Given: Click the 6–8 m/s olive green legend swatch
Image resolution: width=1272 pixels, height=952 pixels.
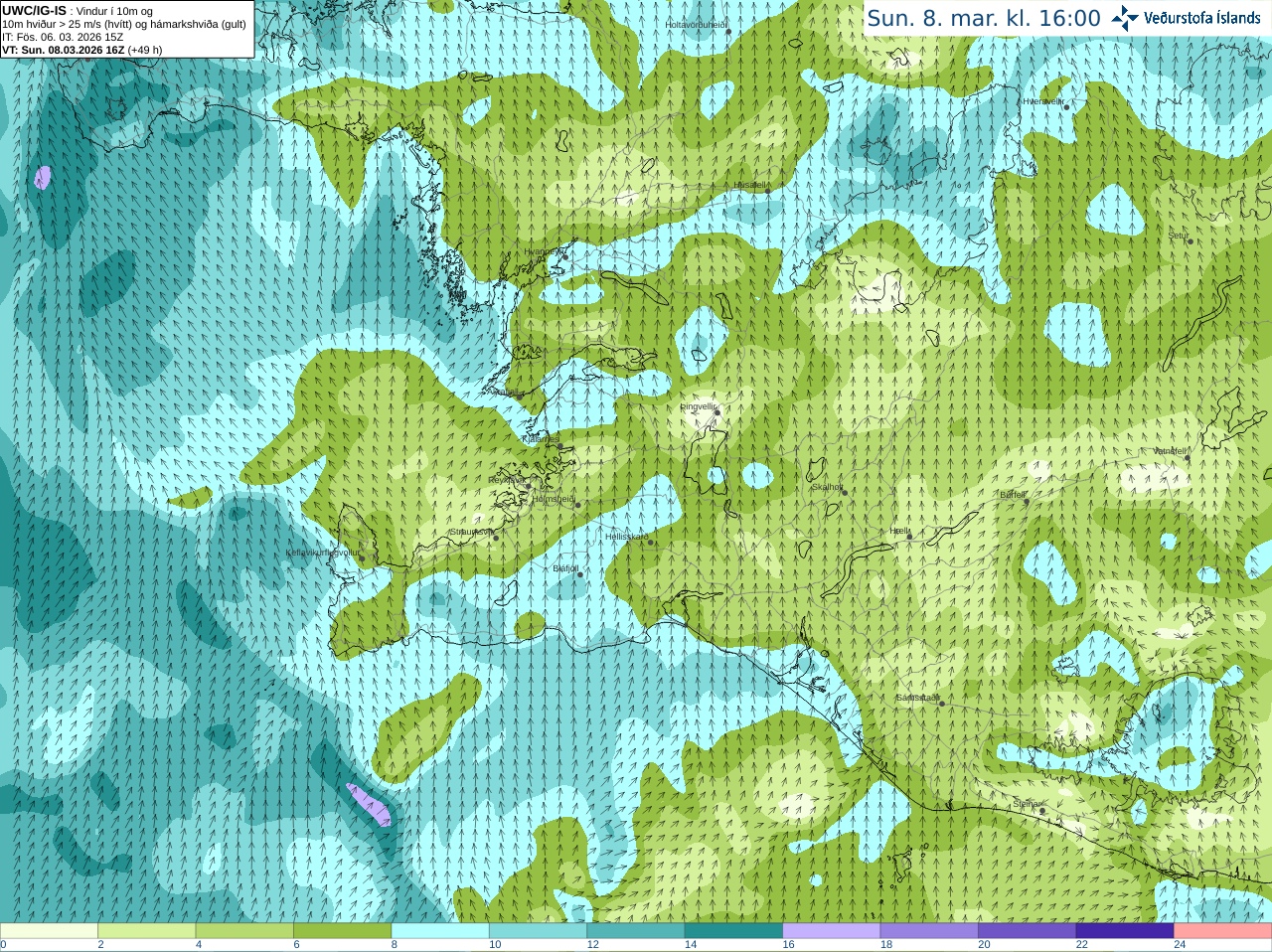Looking at the screenshot, I should (342, 931).
